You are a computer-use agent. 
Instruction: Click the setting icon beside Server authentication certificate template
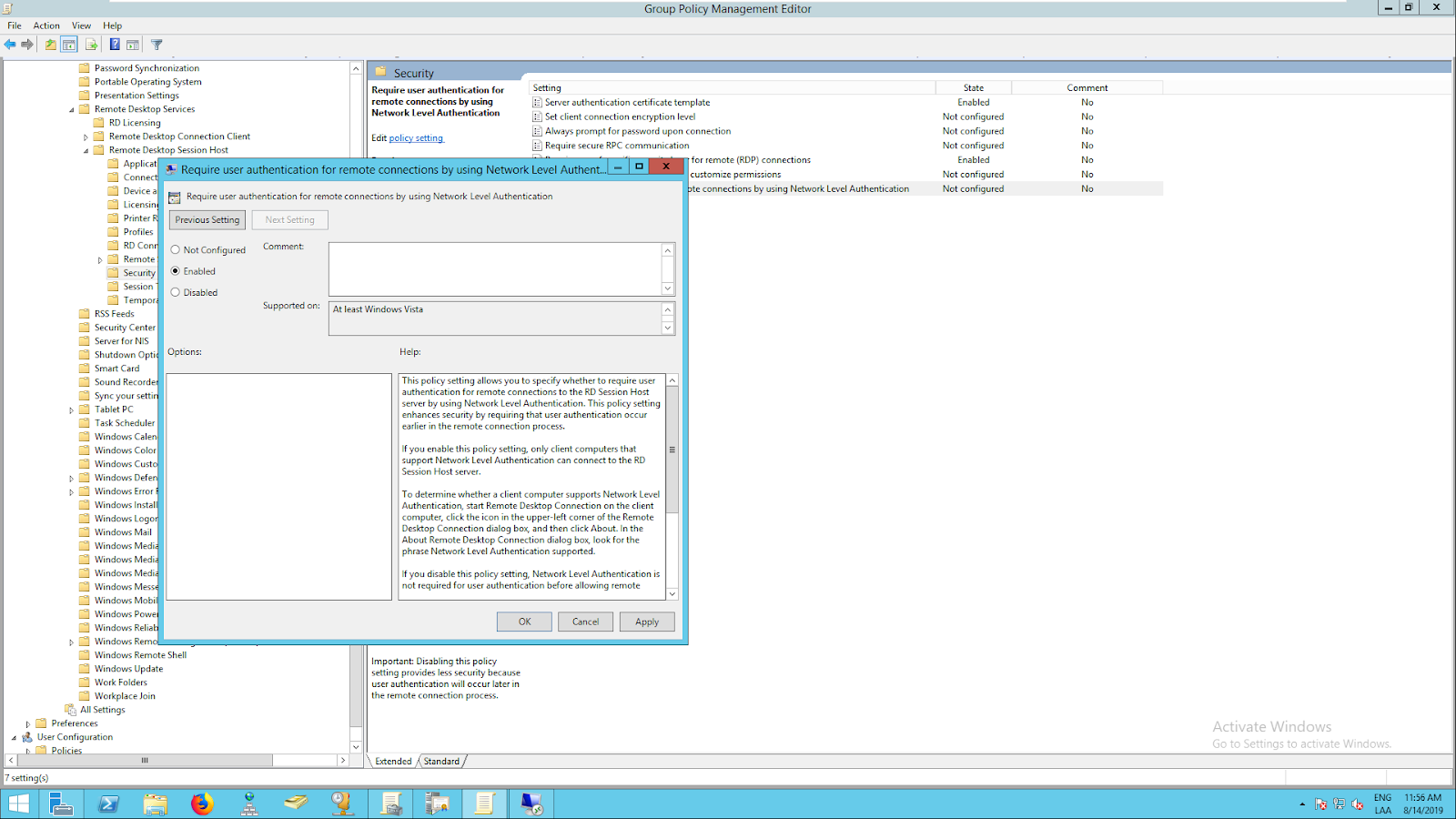point(538,103)
